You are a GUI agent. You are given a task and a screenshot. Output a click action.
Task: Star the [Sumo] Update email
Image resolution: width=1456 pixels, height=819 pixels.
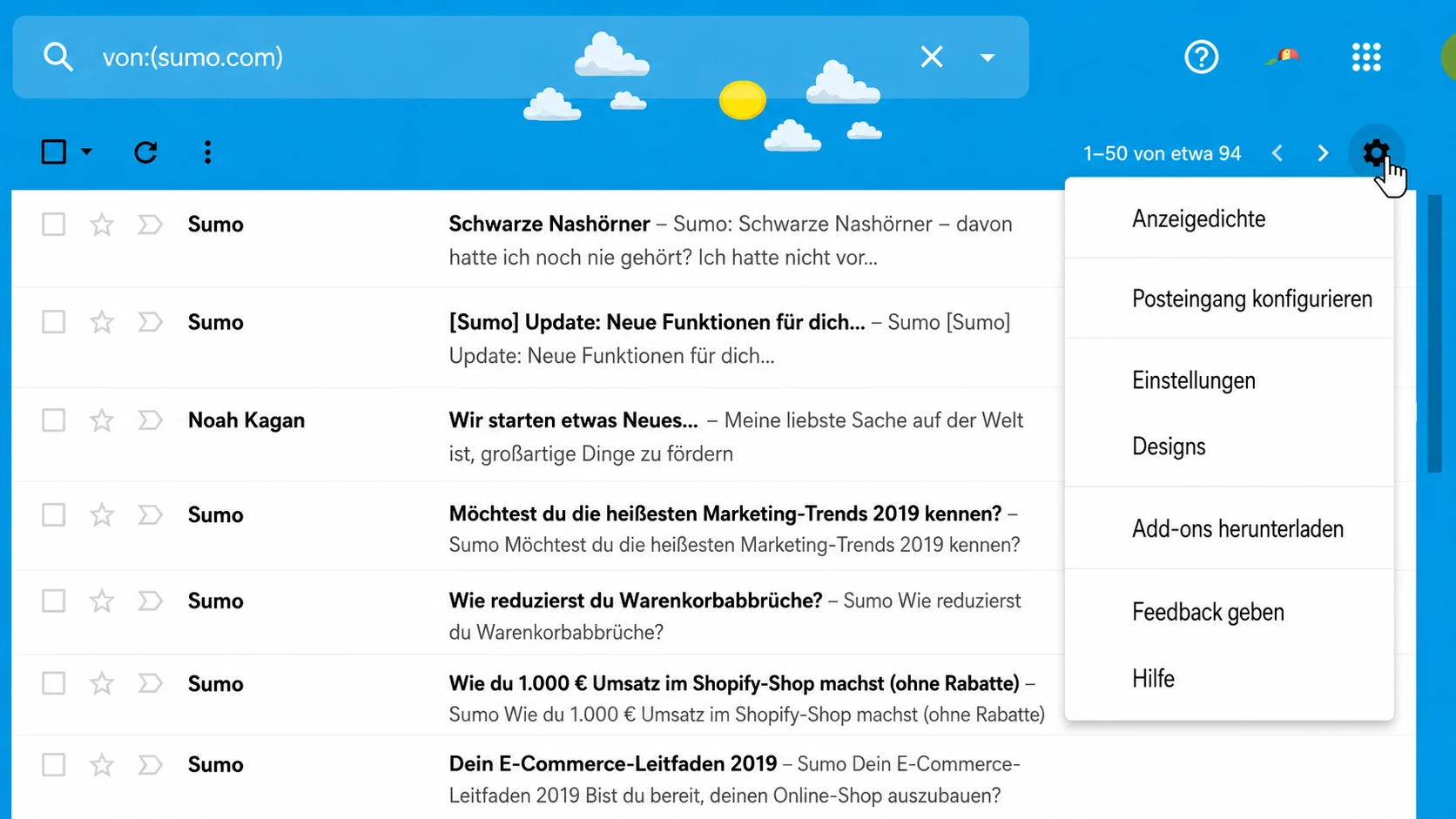[x=102, y=322]
